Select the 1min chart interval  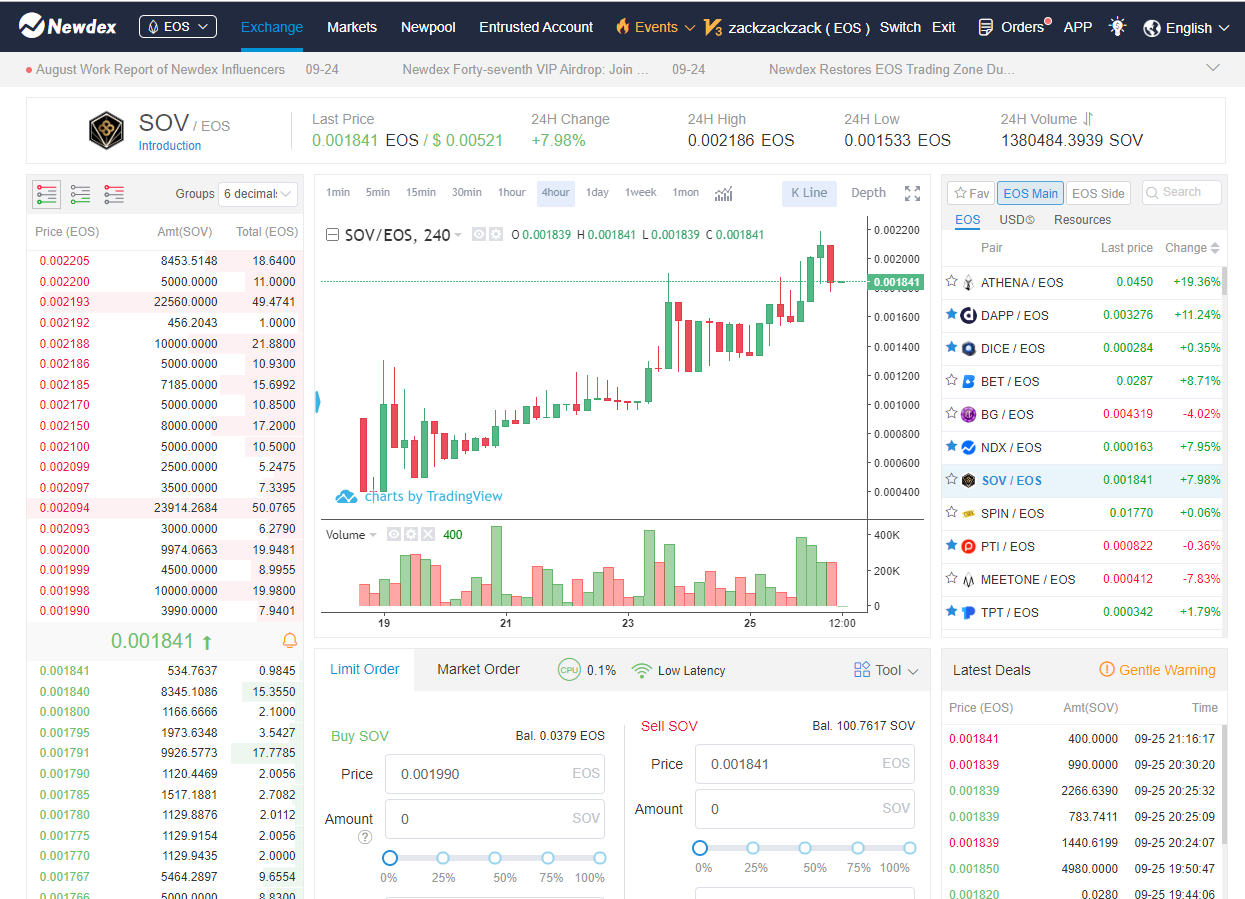click(338, 193)
